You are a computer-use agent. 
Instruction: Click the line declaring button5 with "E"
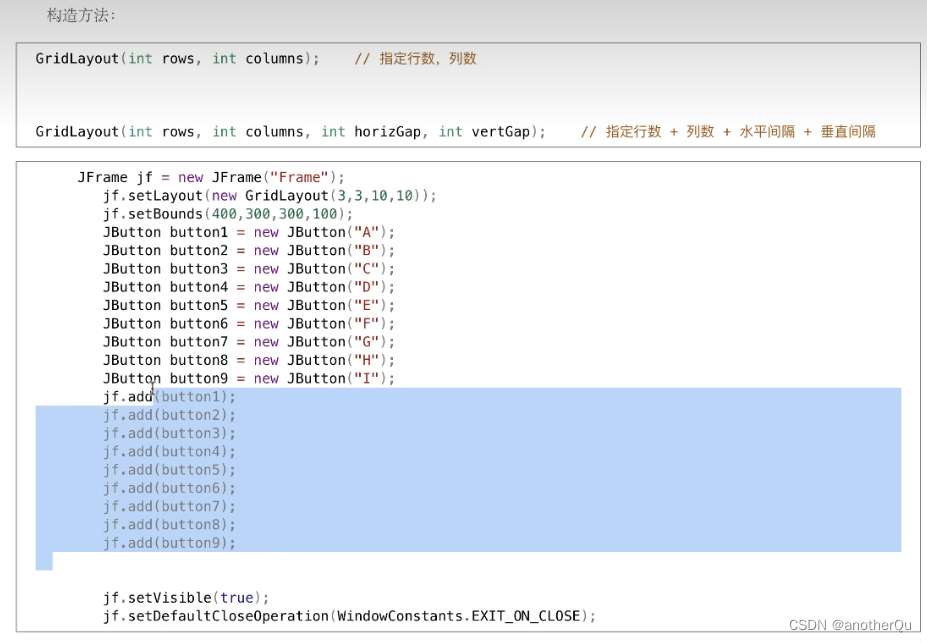click(x=249, y=306)
